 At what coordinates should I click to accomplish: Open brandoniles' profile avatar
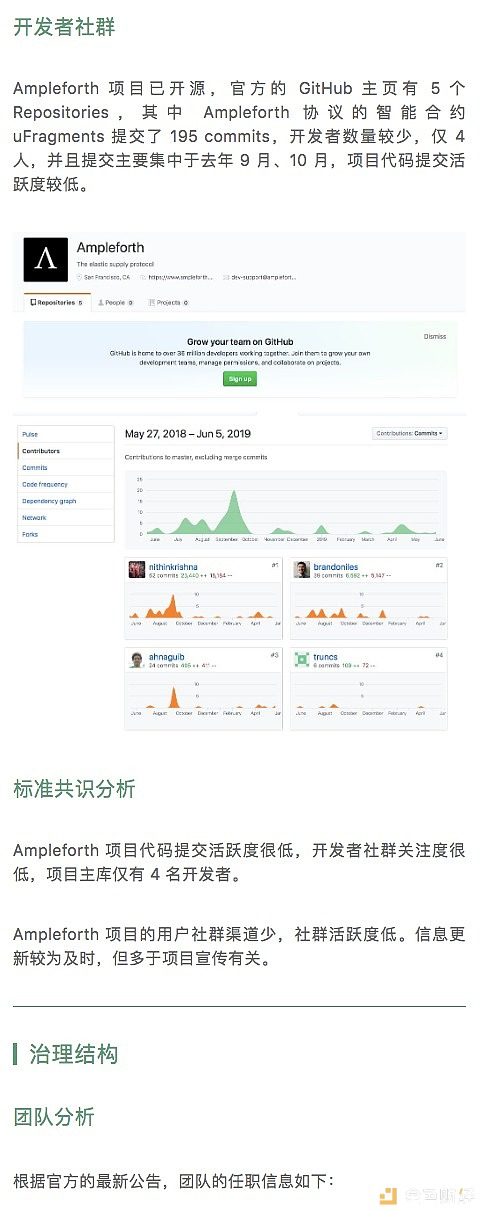(x=303, y=569)
